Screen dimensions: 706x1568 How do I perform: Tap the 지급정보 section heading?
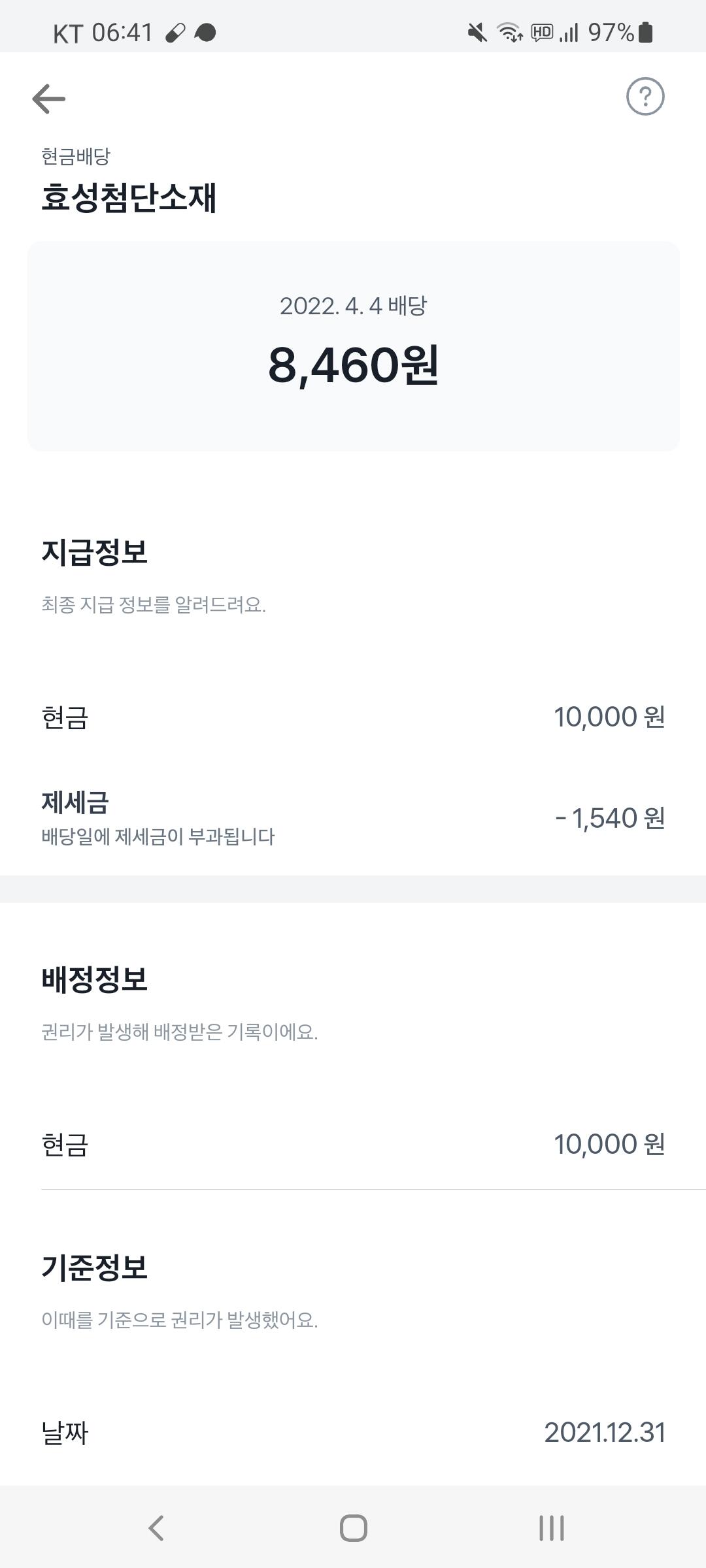tap(95, 552)
